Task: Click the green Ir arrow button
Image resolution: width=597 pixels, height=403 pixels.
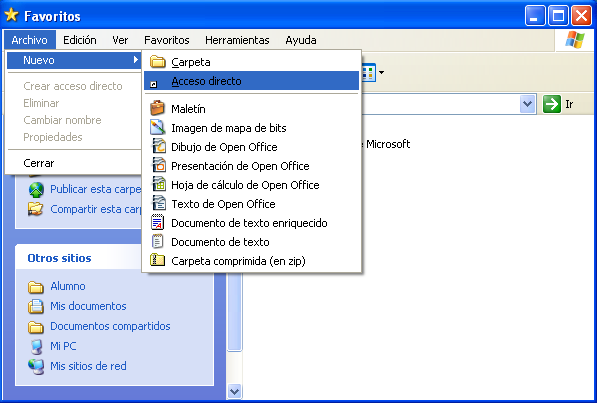Action: click(x=552, y=104)
